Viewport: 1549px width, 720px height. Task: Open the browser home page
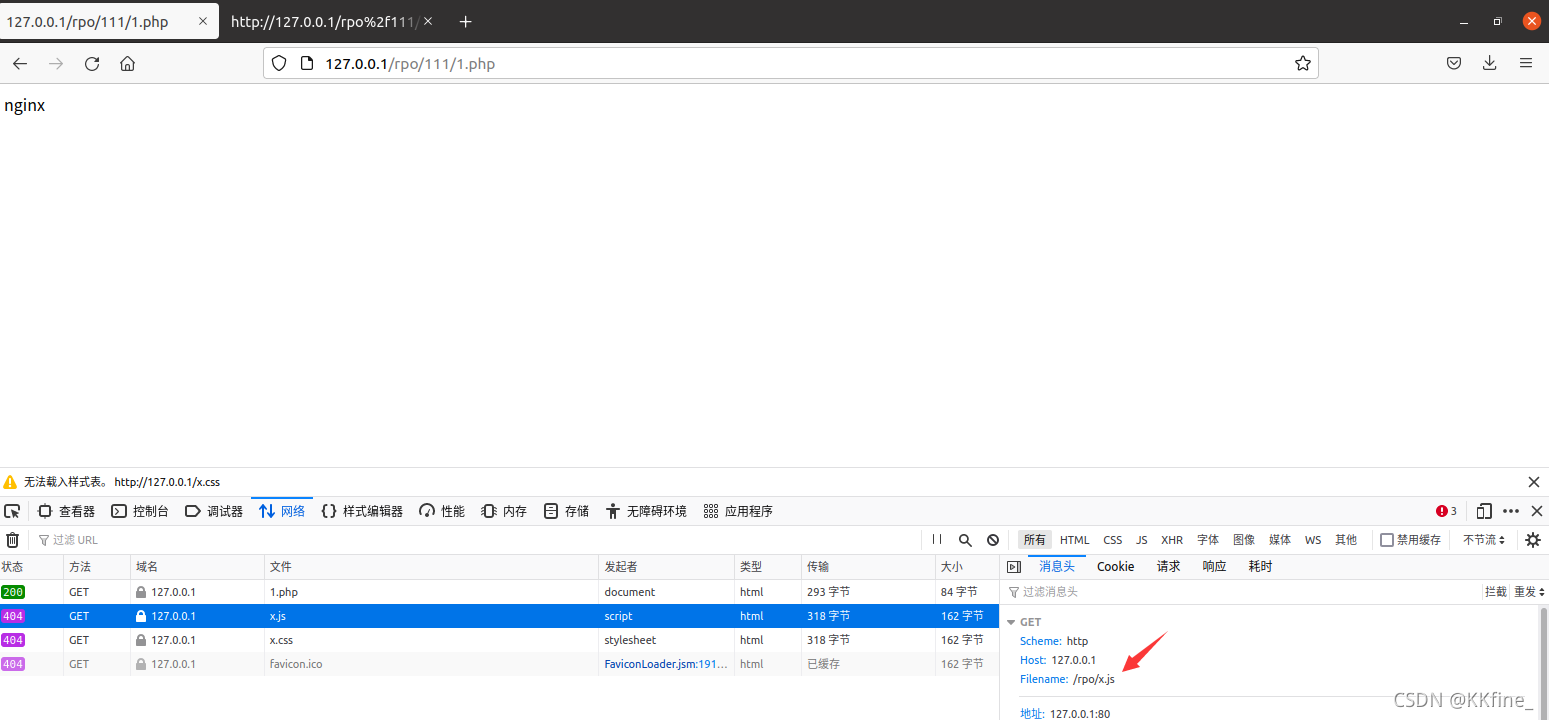point(127,63)
